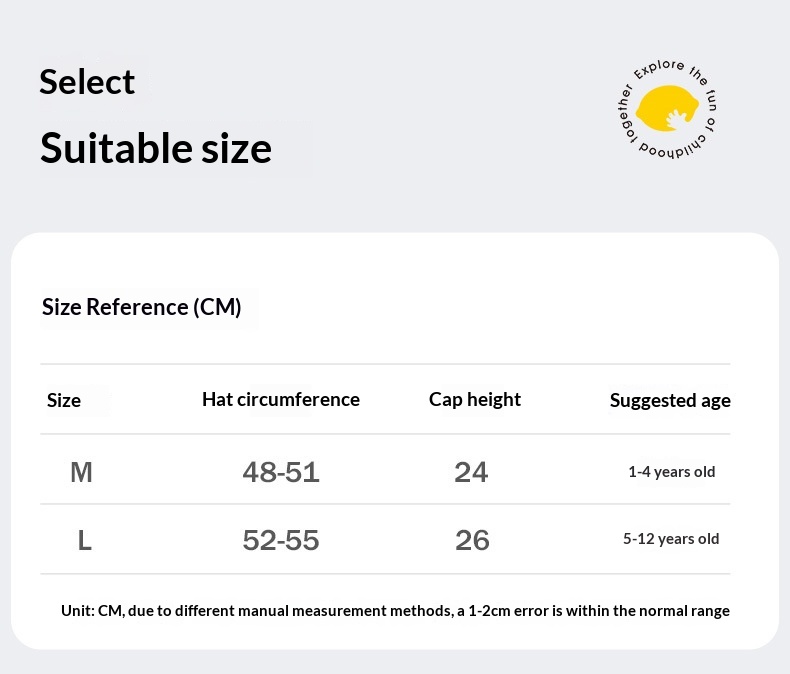Click the 'Size' column header

click(x=64, y=400)
